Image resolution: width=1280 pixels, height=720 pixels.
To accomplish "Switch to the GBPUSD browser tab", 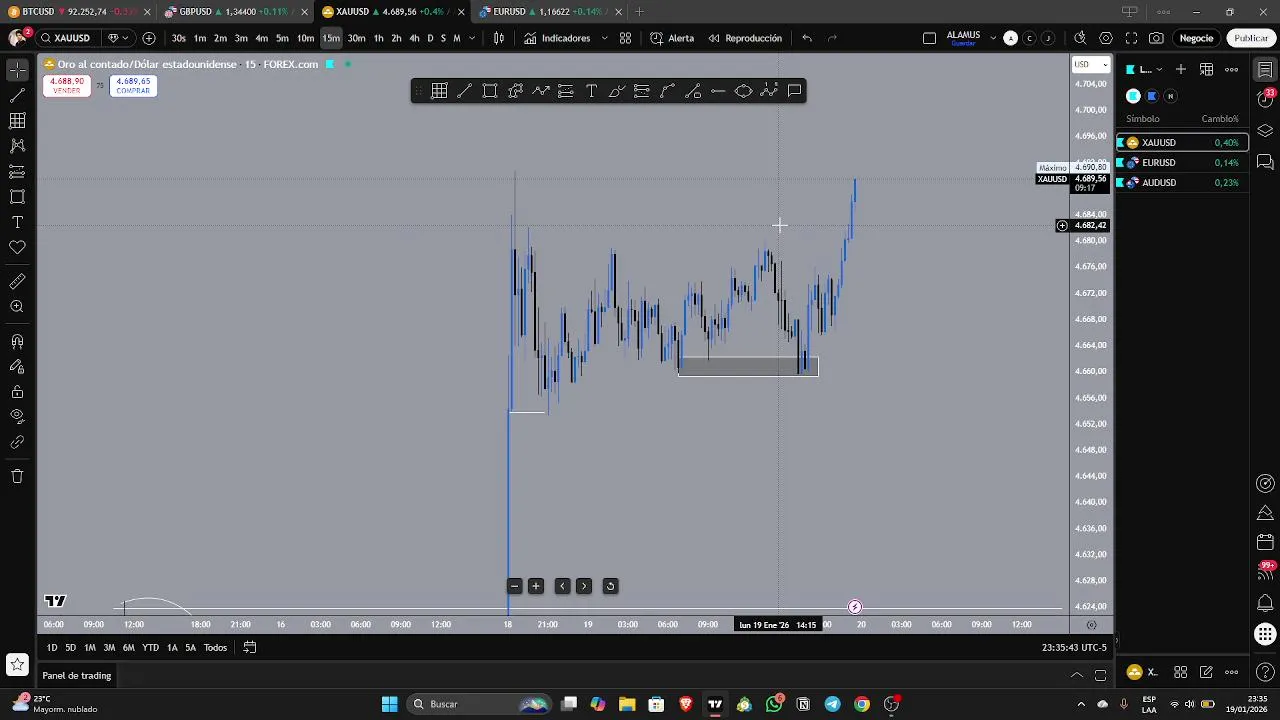I will (x=235, y=12).
